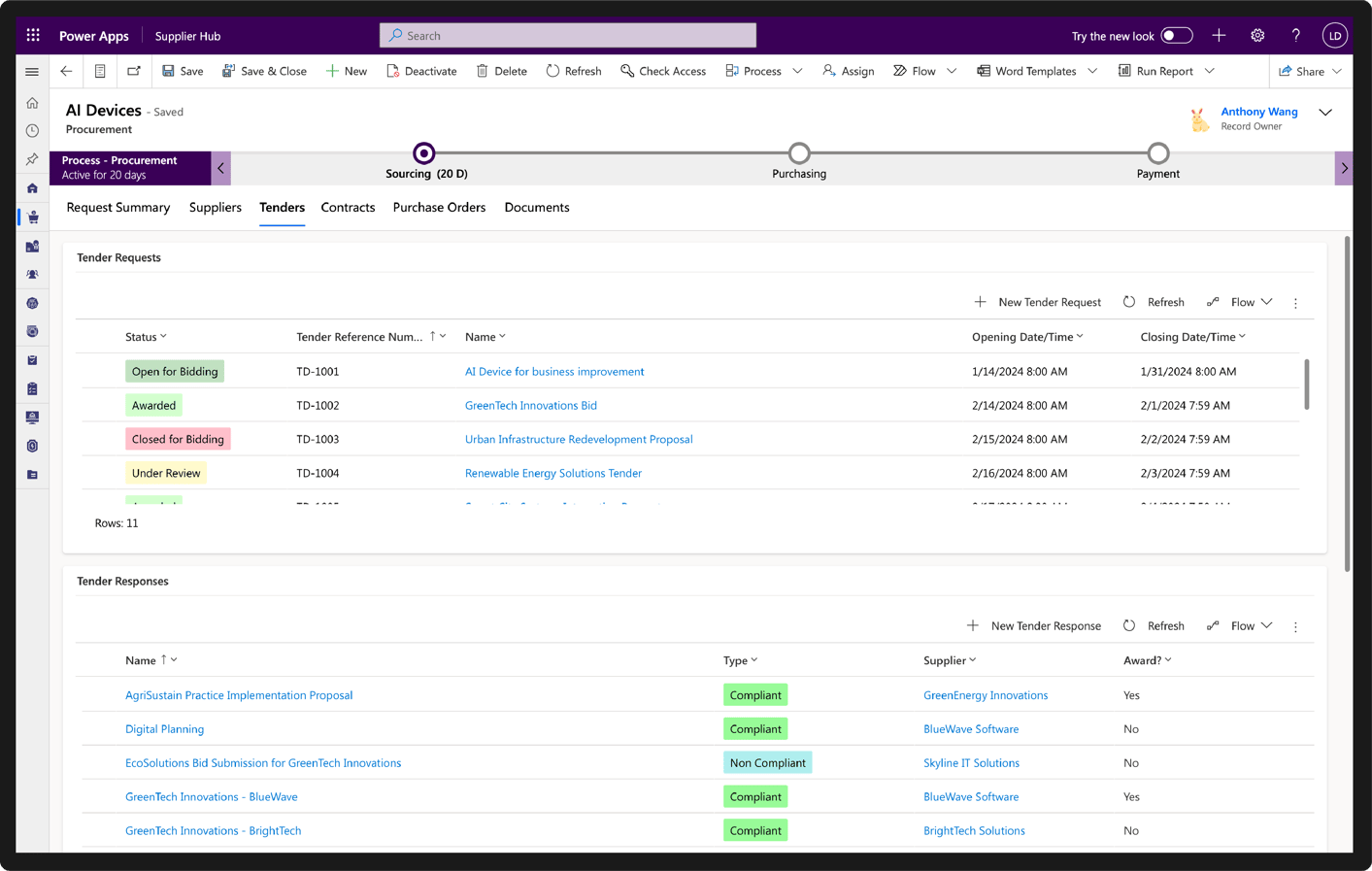Open record in new window icon
1372x871 pixels.
point(134,71)
